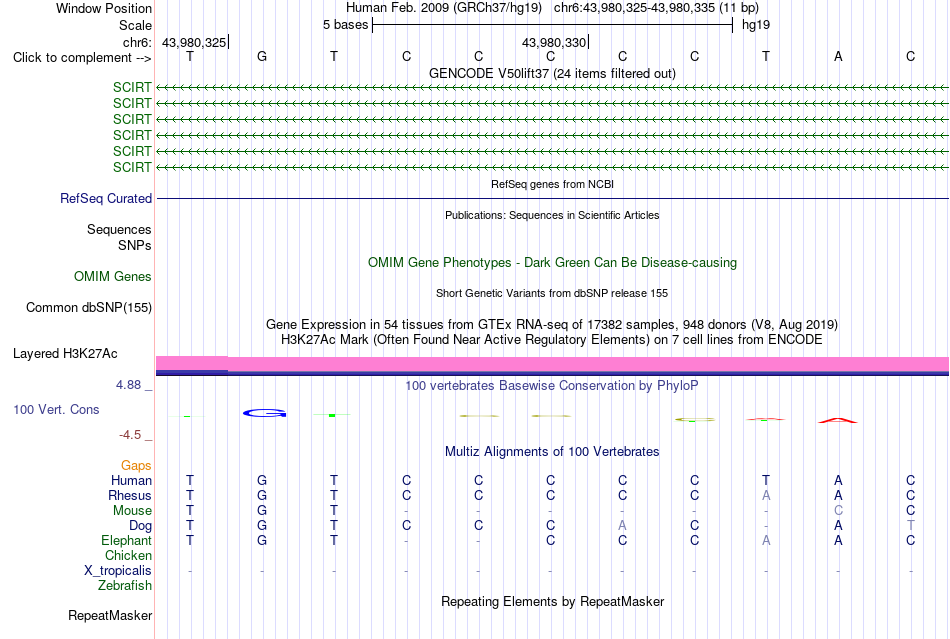Click the 43,980,330 position marker

(554, 42)
